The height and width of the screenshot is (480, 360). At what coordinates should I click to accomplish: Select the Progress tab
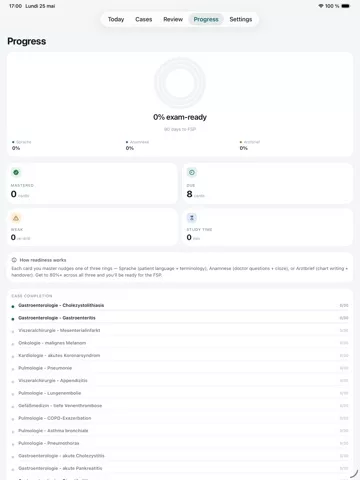(206, 19)
